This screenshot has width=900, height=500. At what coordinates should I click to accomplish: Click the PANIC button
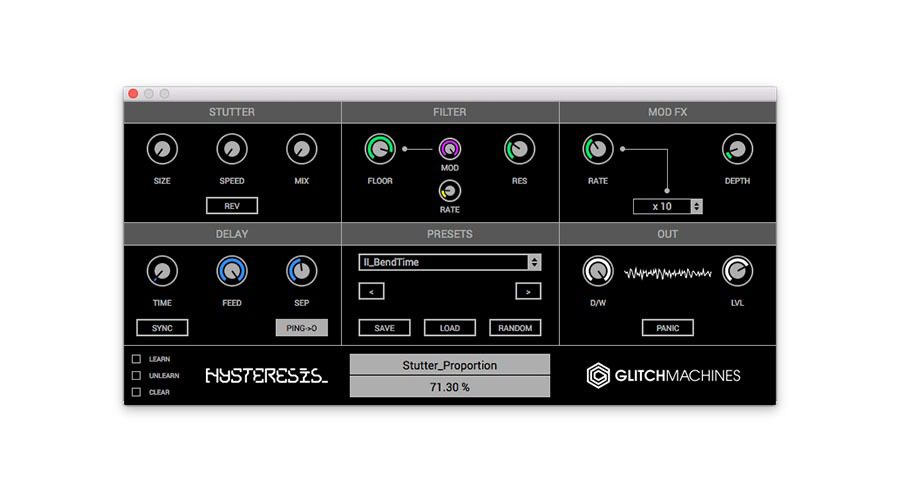click(668, 328)
